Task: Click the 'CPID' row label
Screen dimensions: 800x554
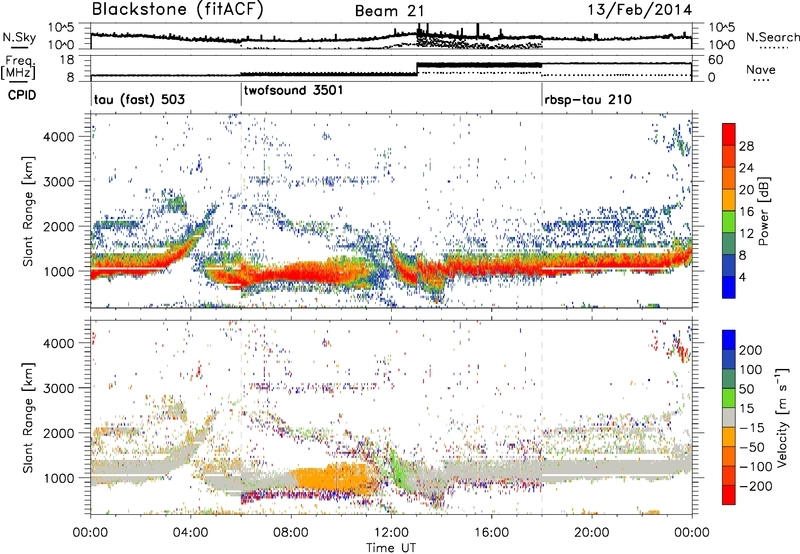Action: tap(22, 95)
